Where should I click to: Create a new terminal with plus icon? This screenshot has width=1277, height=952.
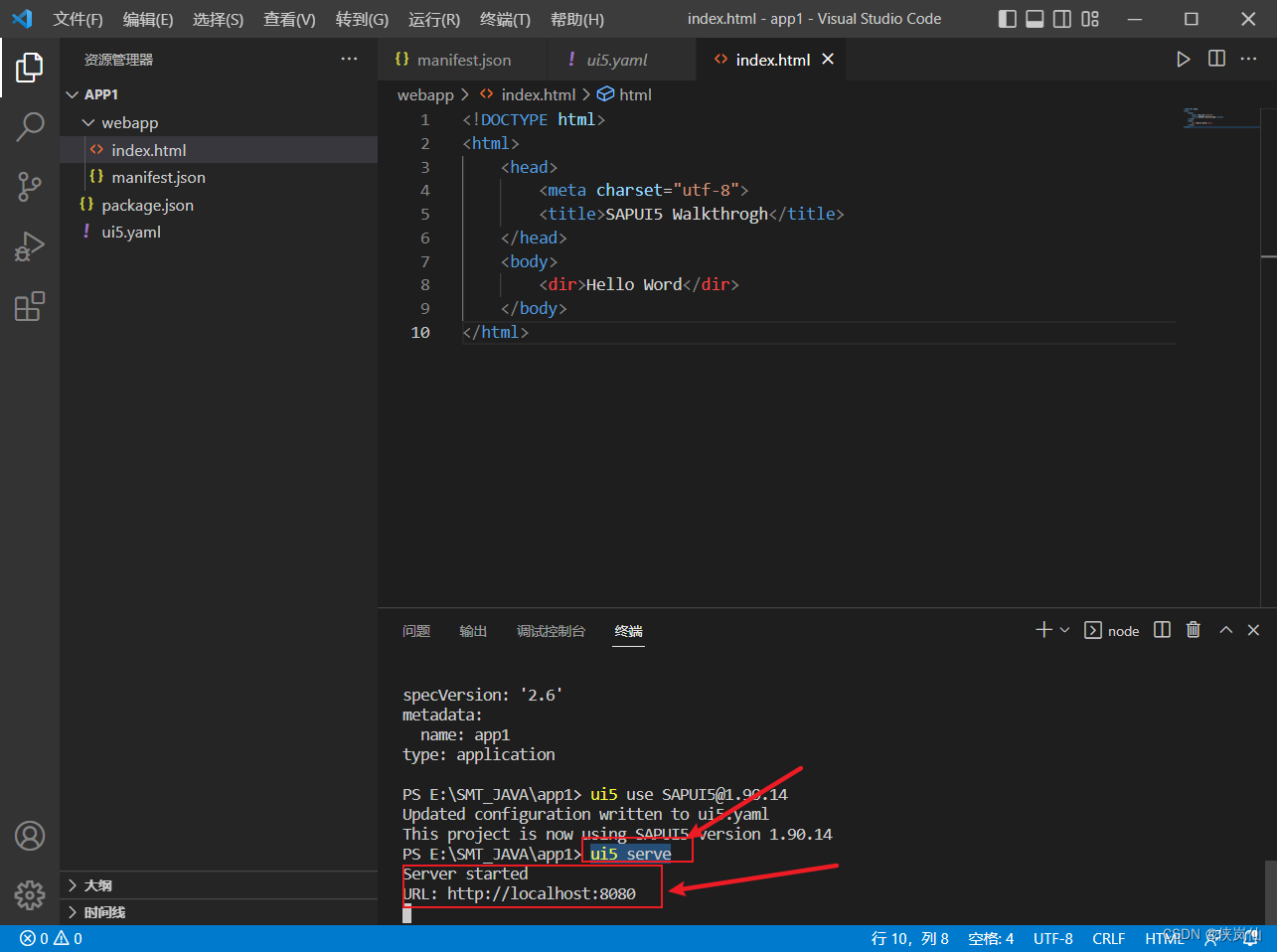(x=1043, y=630)
